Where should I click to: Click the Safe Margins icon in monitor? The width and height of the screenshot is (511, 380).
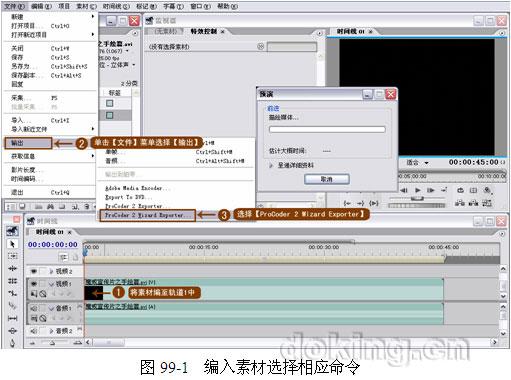tap(473, 190)
